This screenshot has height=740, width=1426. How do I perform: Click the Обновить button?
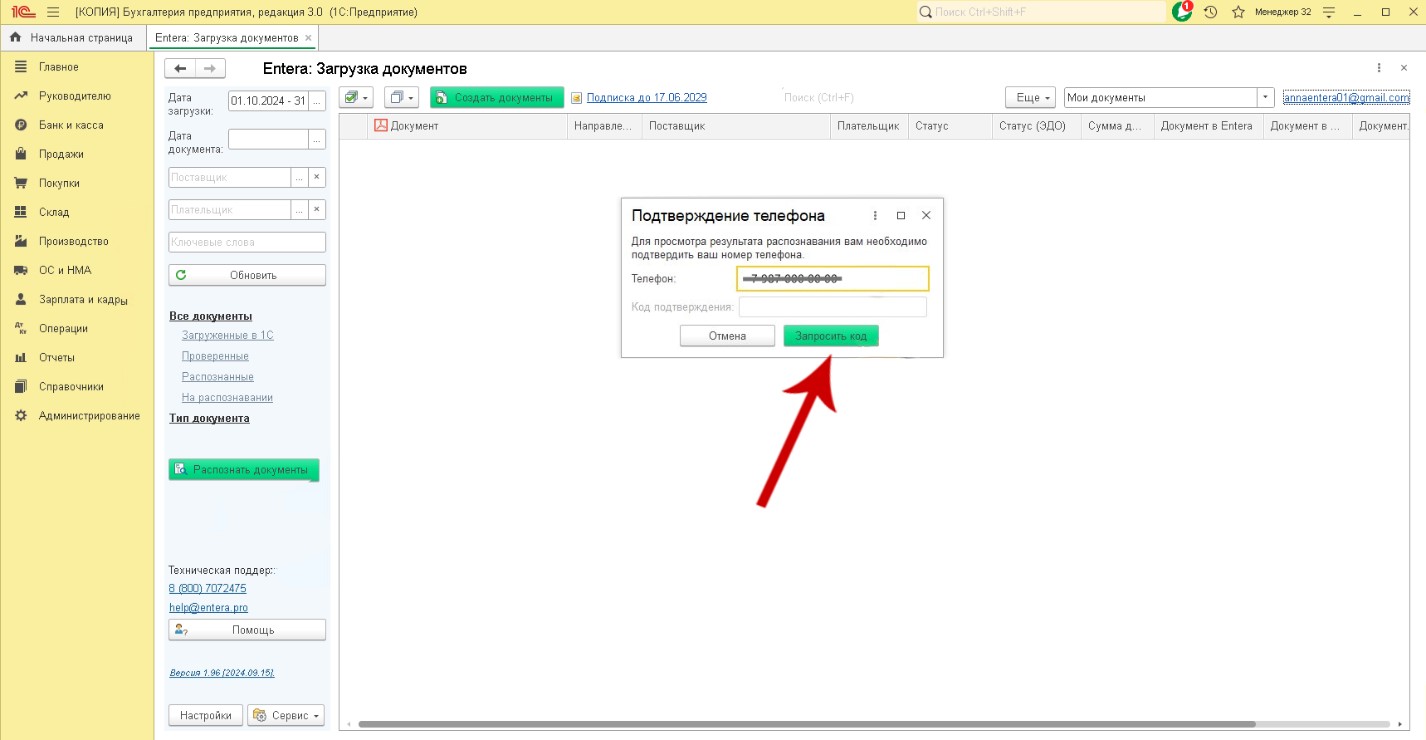(247, 275)
